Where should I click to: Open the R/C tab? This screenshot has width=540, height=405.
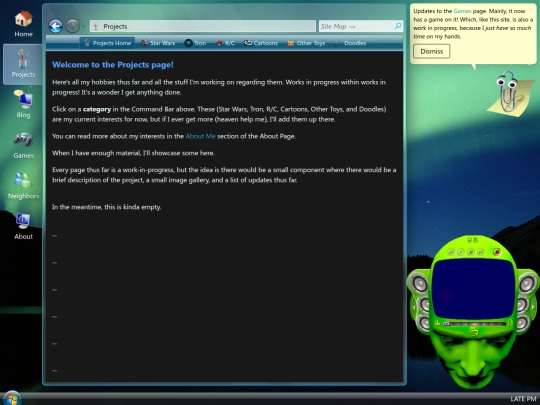pyautogui.click(x=225, y=43)
